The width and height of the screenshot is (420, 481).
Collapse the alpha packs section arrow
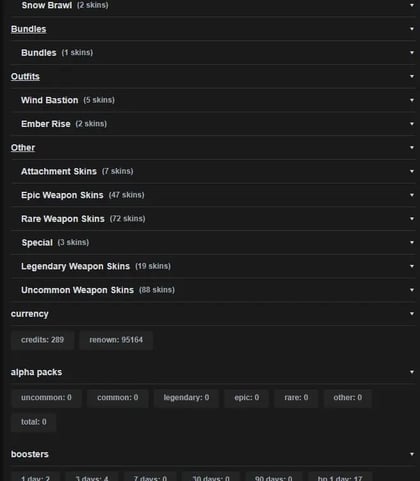click(412, 372)
